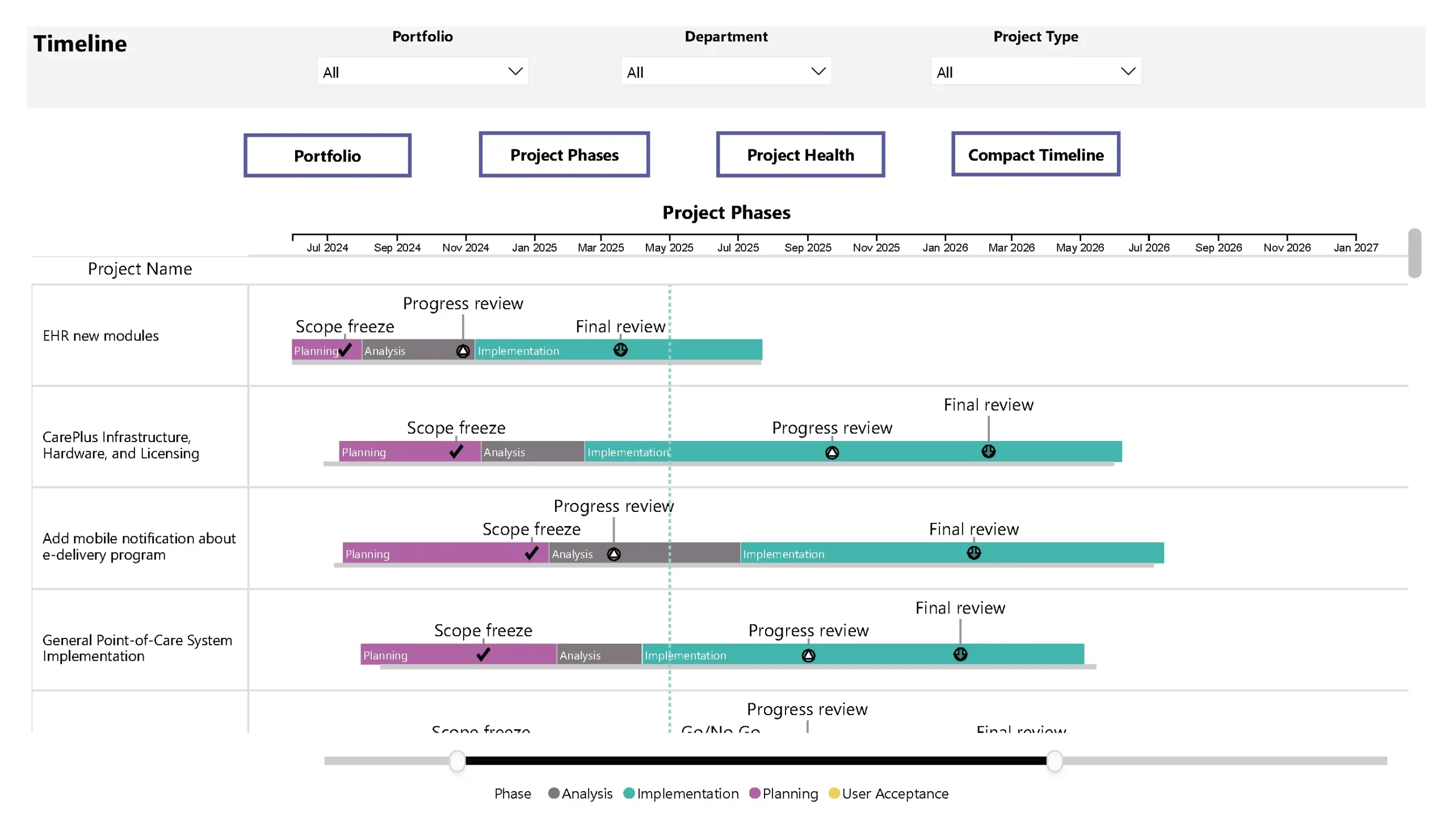
Task: Click the Project Phases button
Action: [x=564, y=154]
